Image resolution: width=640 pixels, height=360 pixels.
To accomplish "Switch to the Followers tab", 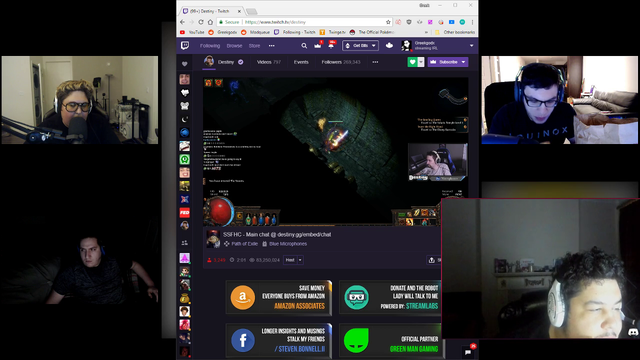I will coord(341,62).
